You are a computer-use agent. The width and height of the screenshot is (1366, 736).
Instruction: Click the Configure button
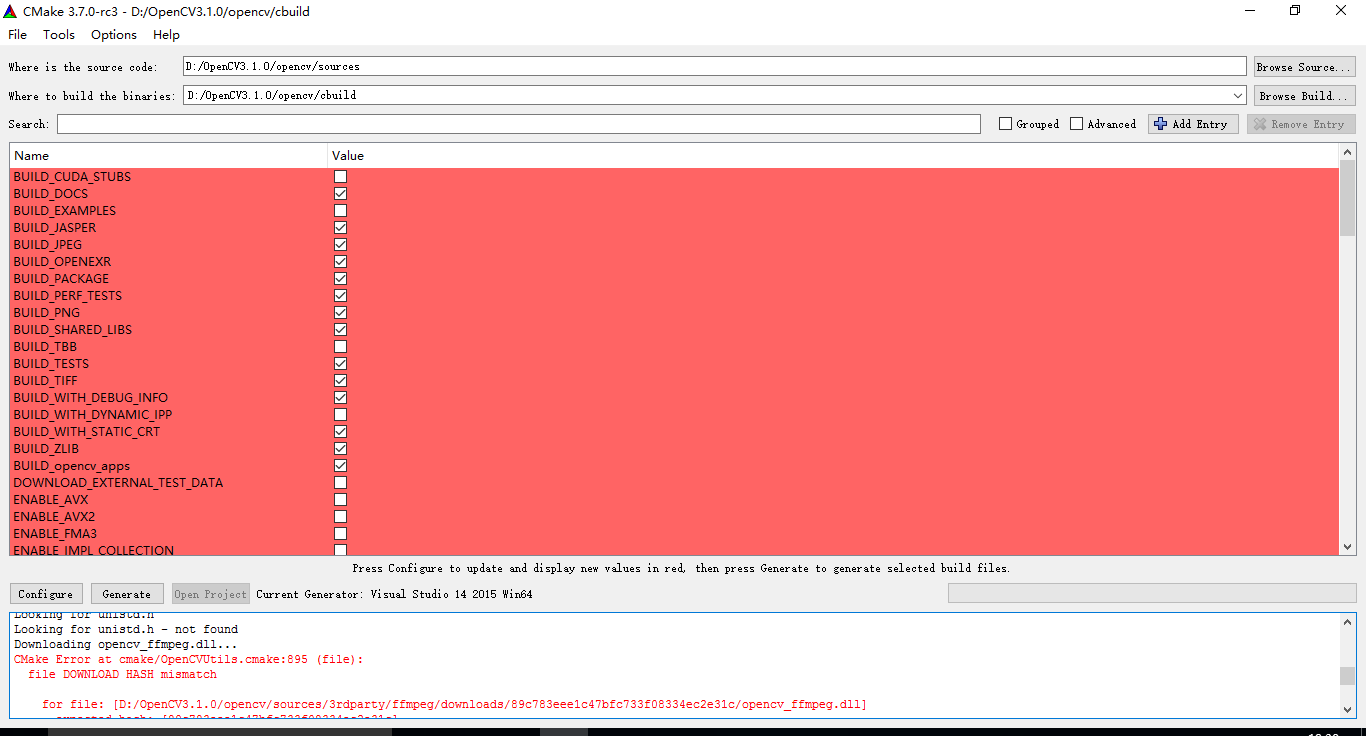[x=46, y=594]
